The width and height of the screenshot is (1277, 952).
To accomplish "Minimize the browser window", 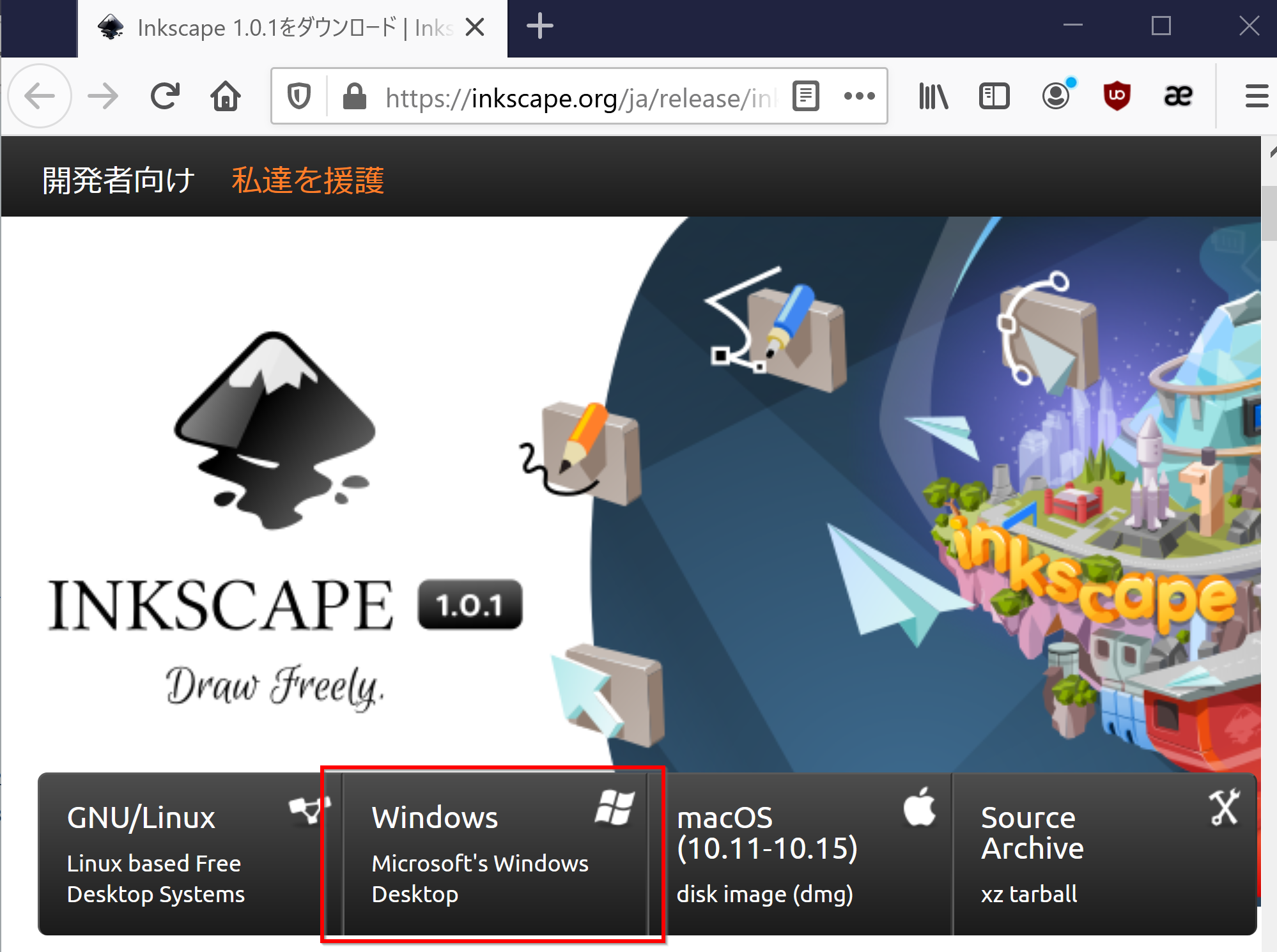I will [1073, 26].
